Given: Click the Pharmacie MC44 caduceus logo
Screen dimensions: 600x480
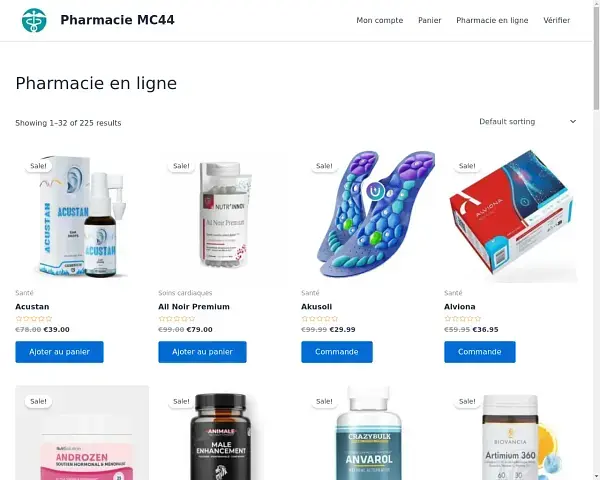Looking at the screenshot, I should 34,20.
